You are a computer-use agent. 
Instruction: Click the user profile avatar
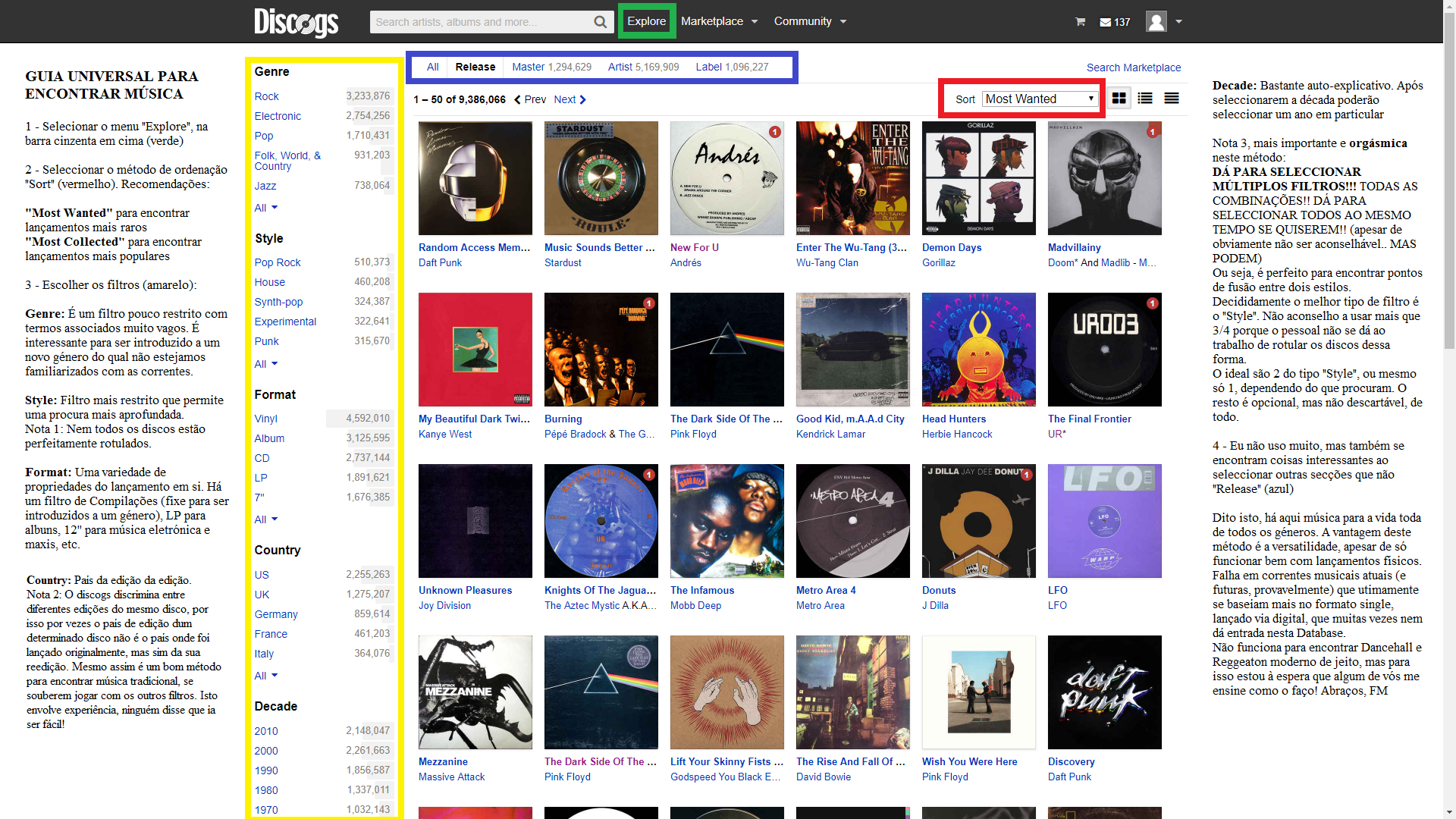pyautogui.click(x=1156, y=21)
